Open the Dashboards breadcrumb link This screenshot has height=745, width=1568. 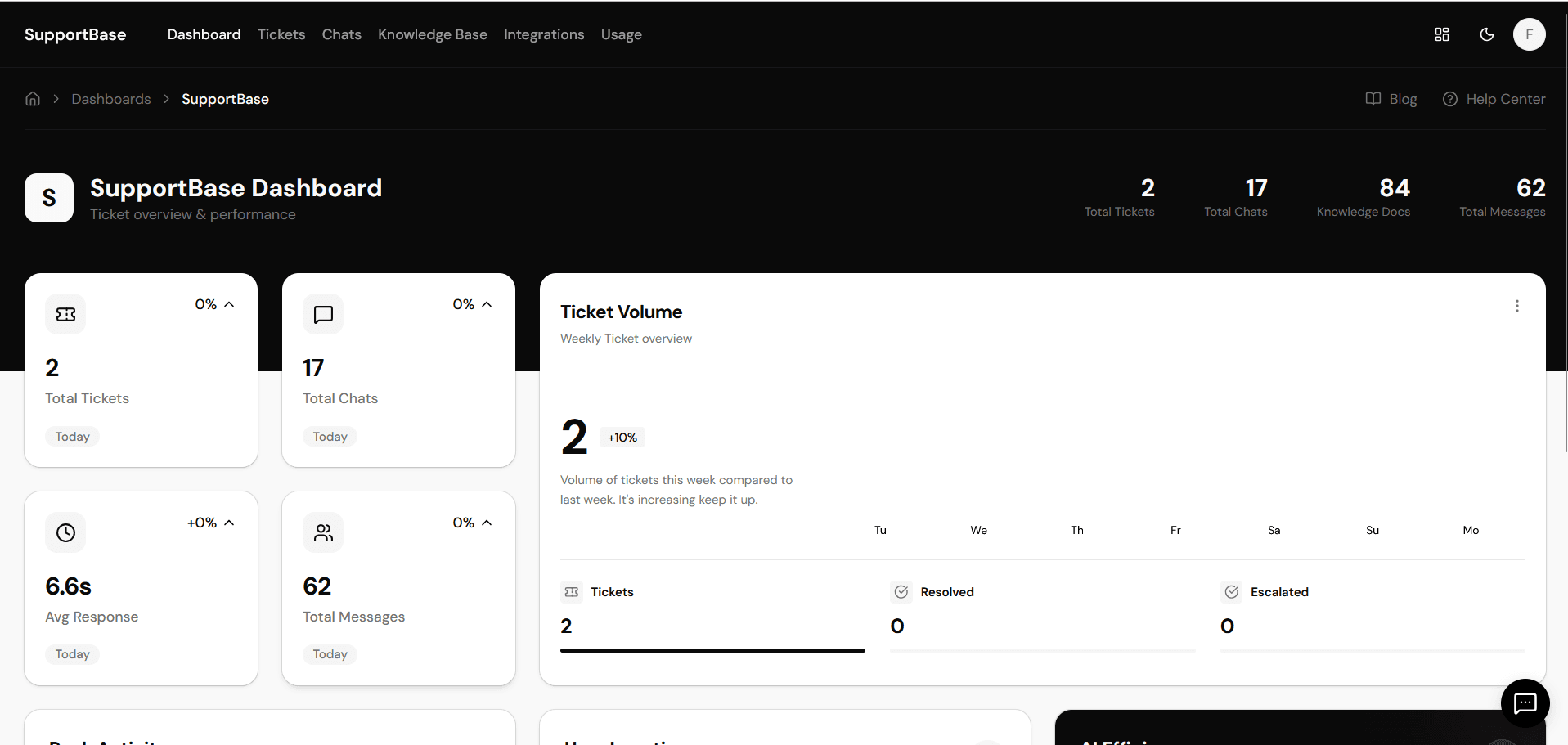111,98
